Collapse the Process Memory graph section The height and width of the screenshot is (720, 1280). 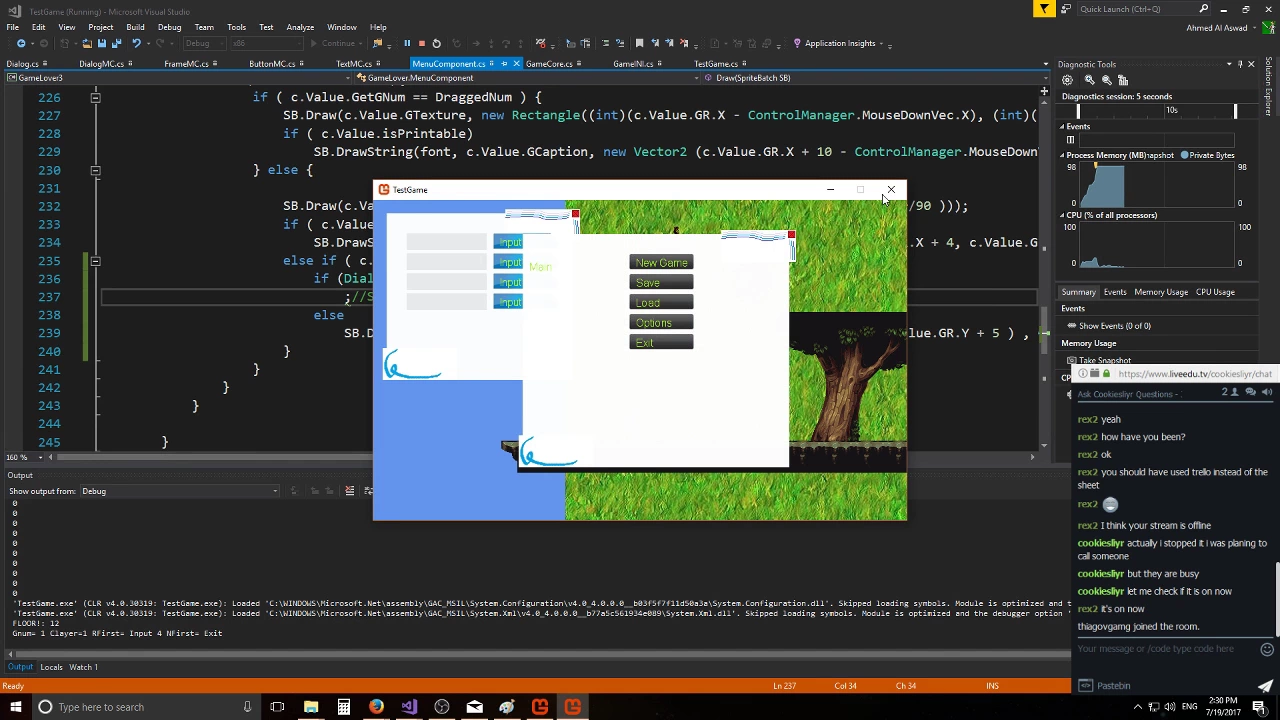[1063, 155]
